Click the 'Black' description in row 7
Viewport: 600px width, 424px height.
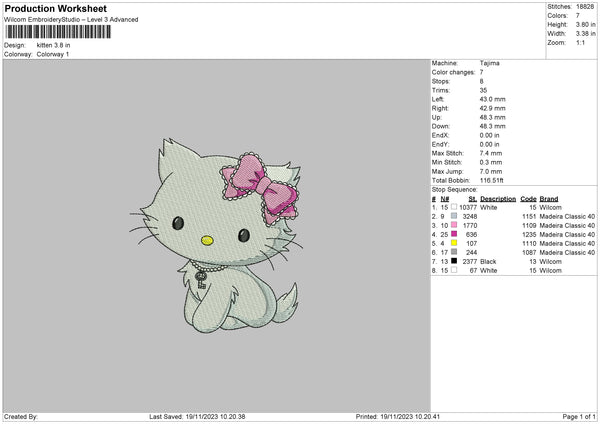click(488, 261)
